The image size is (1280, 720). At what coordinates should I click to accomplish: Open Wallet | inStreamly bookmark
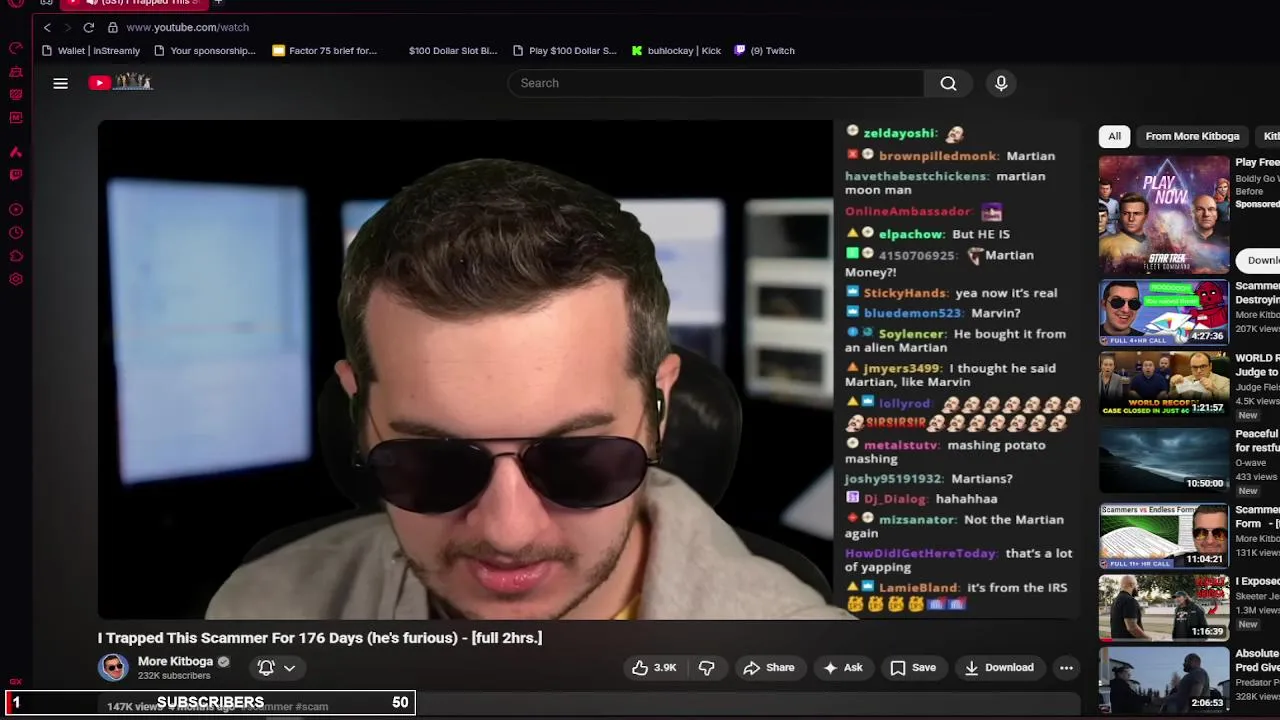91,50
